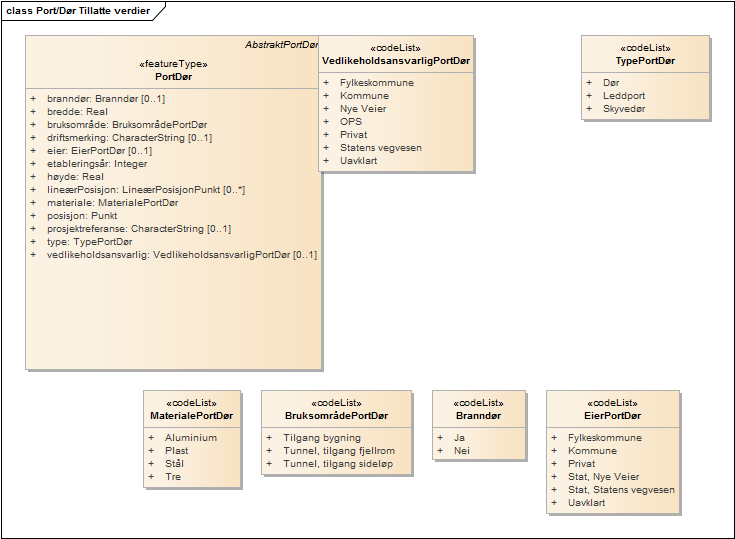This screenshot has width=735, height=539.
Task: Select the 'Aluminium' material value
Action: coord(190,438)
